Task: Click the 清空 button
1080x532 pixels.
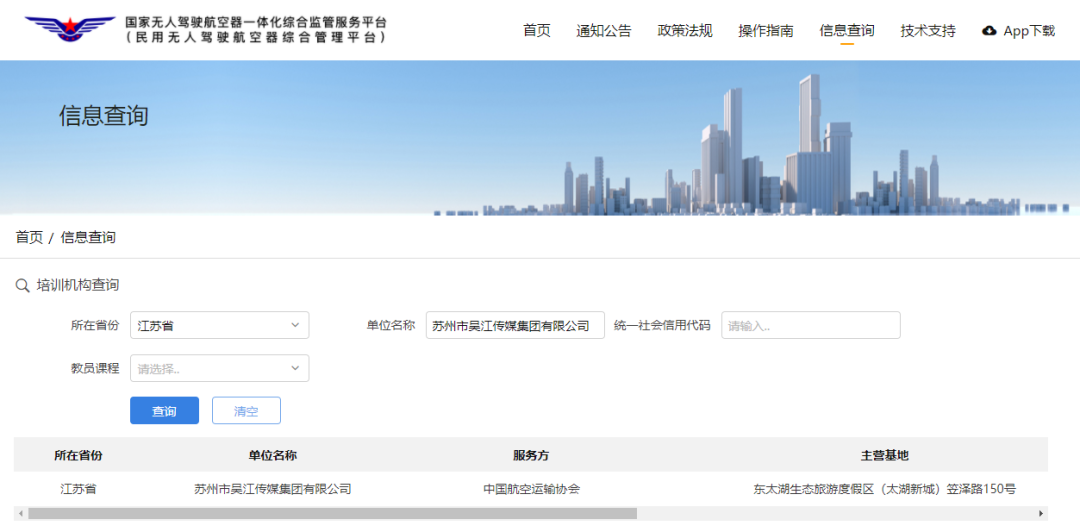Action: (x=247, y=411)
